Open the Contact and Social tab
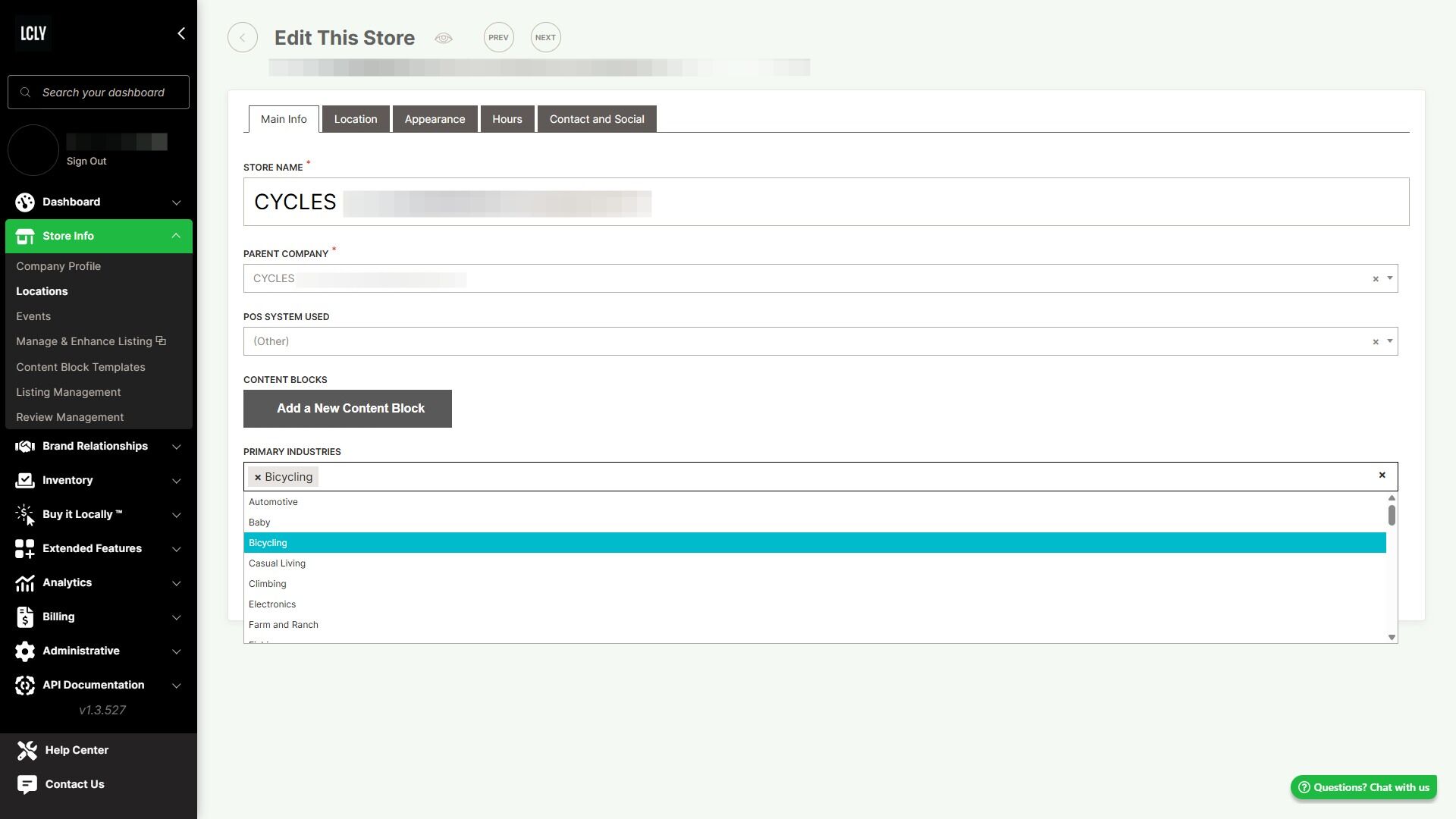 [x=597, y=119]
